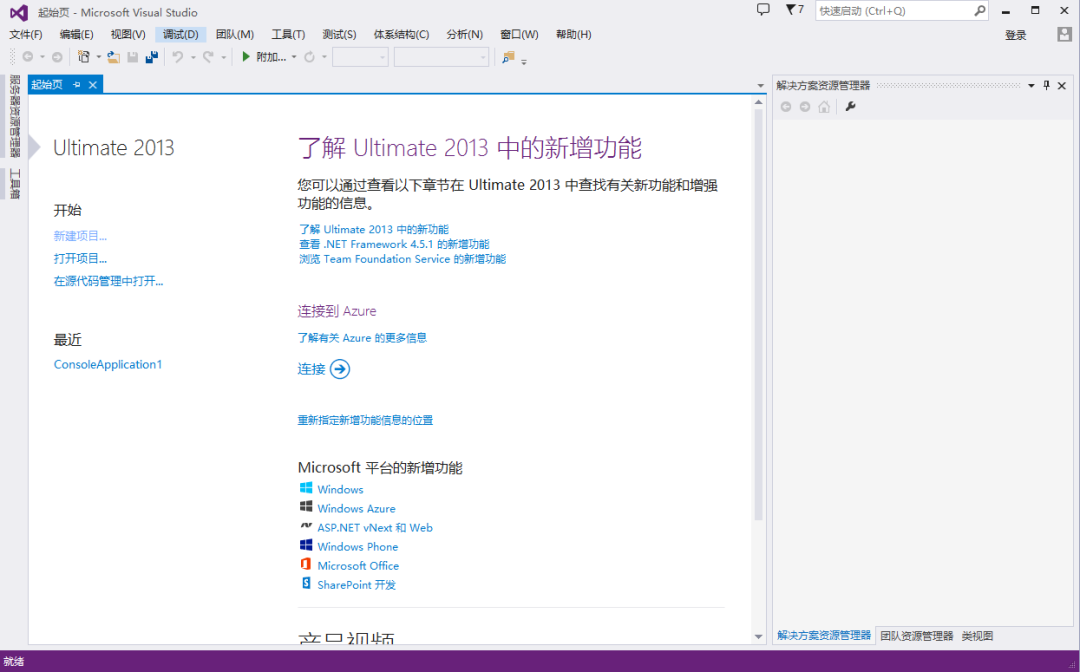Click 查看 .NET Framework 4.5.1 的新增功能 link
This screenshot has height=672, width=1080.
(394, 244)
